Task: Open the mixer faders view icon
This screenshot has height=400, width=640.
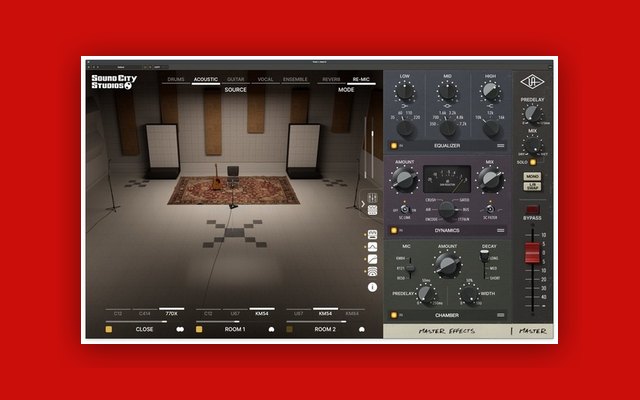Action: [372, 198]
